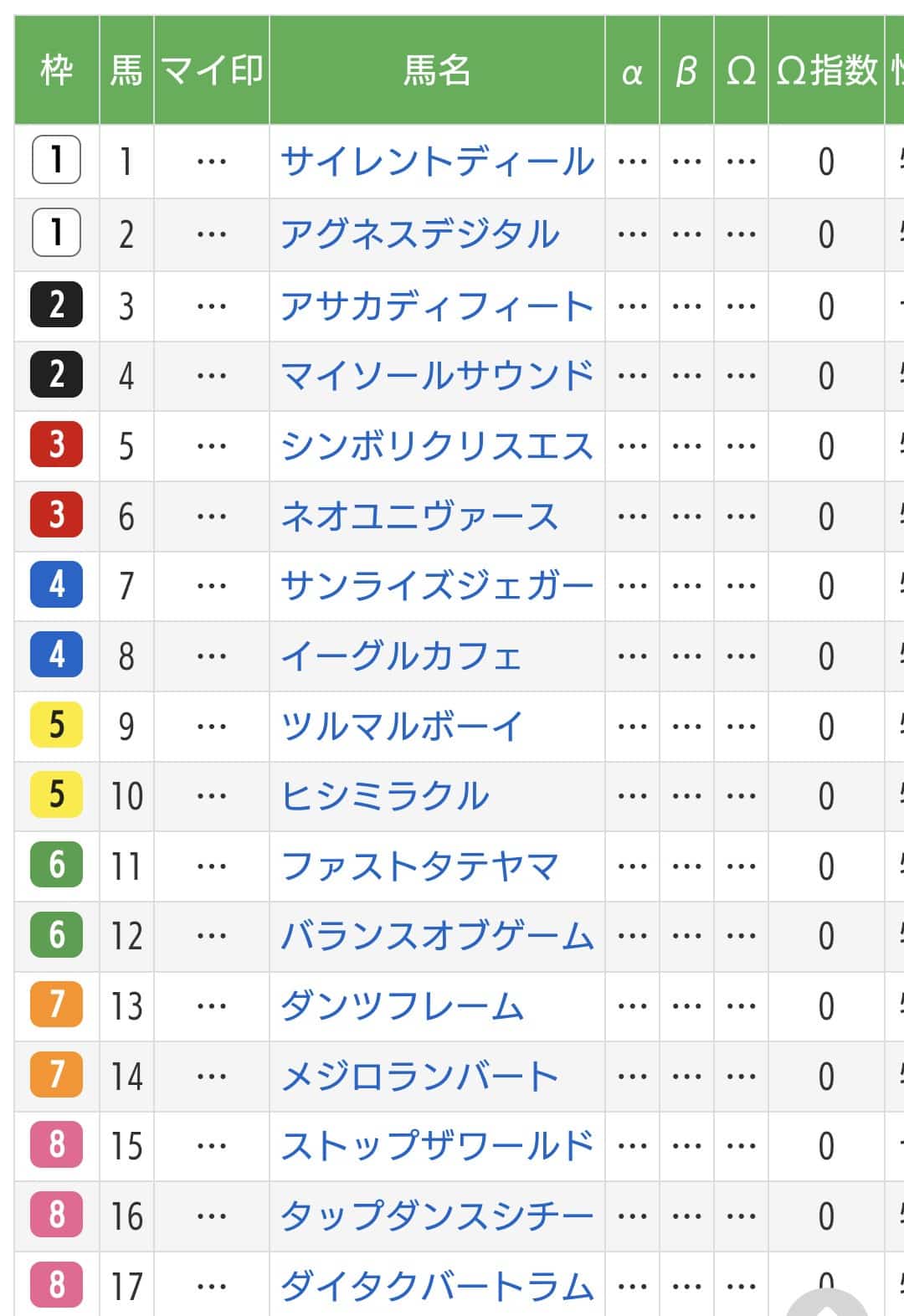Tap the scroll-to-top circle button
The height and width of the screenshot is (1316, 904).
827,1306
